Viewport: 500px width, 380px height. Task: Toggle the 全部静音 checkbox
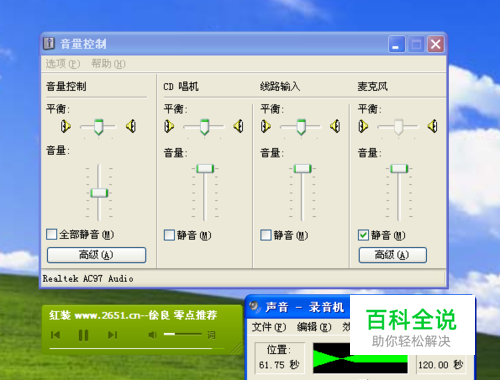coord(52,234)
